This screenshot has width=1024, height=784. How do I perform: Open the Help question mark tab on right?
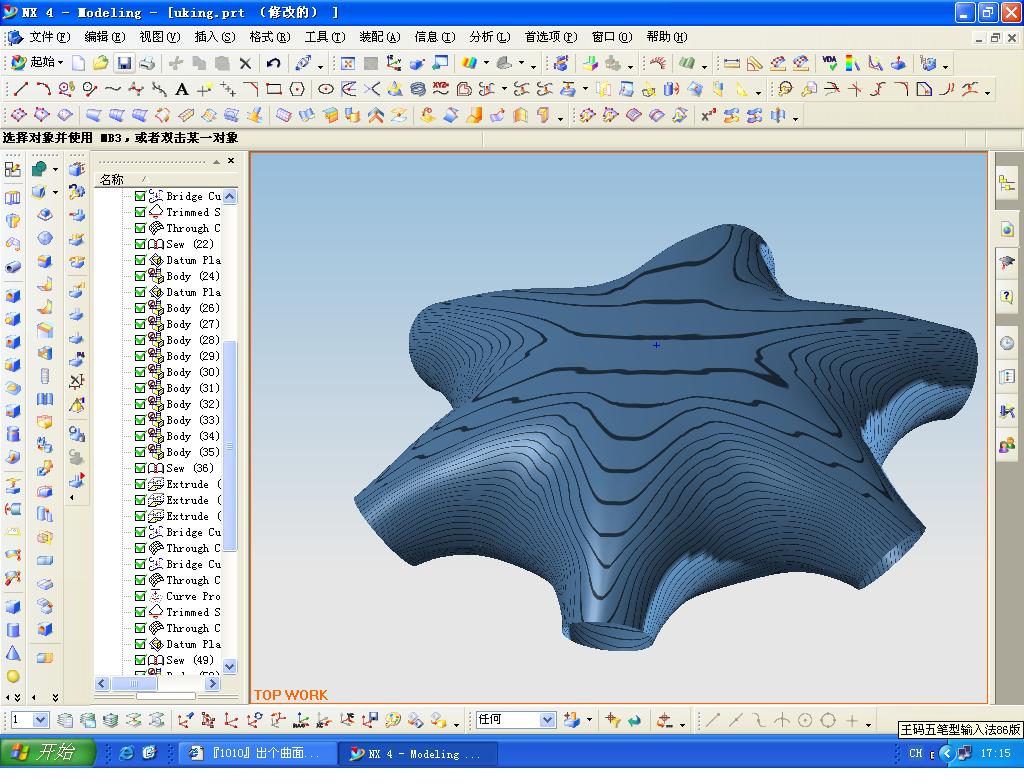(1007, 296)
